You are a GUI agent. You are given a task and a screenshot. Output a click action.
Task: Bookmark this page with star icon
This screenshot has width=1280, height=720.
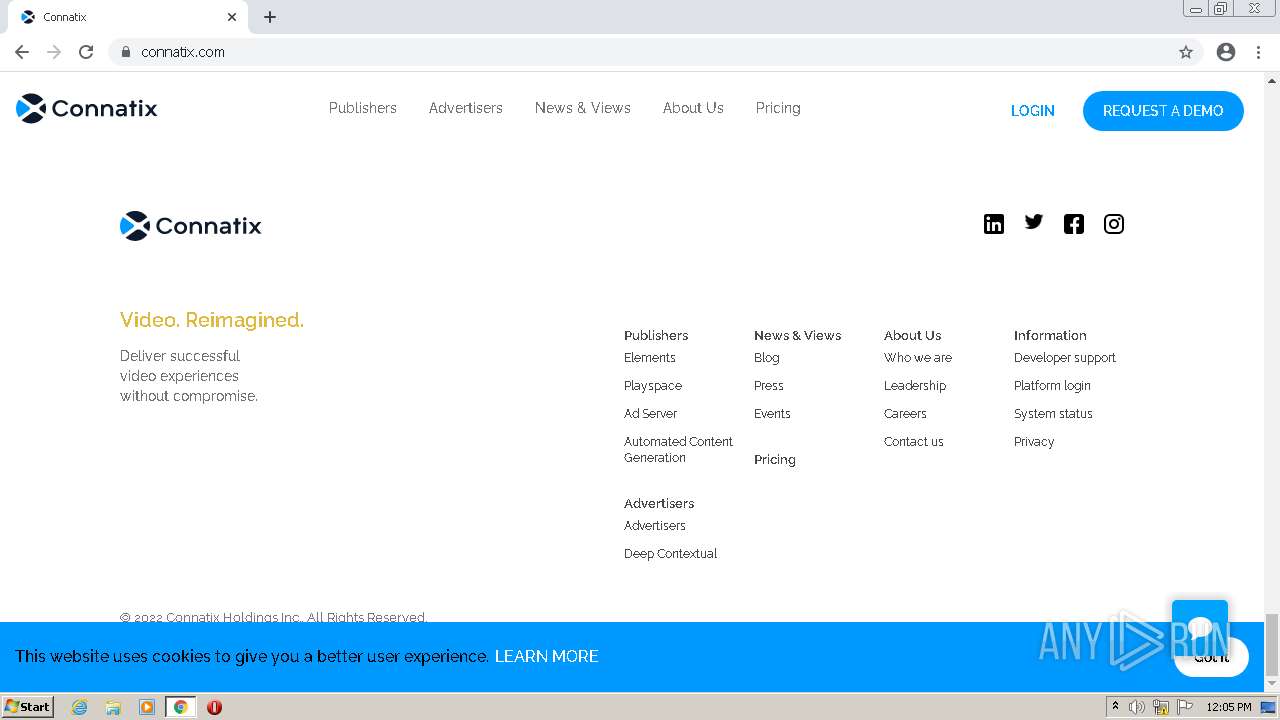[1186, 52]
